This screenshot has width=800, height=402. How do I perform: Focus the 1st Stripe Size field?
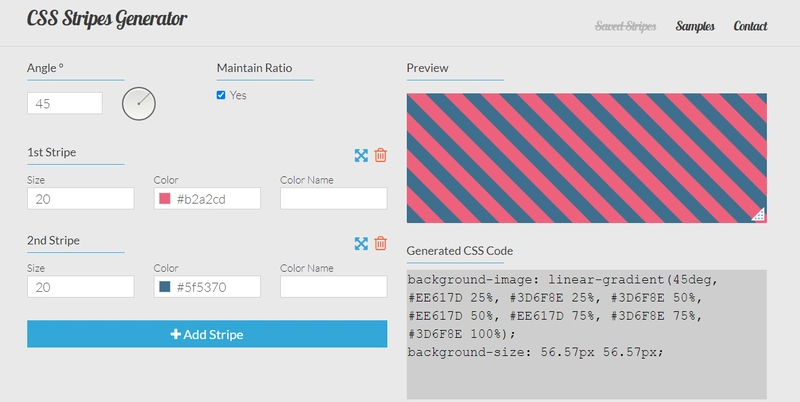pyautogui.click(x=81, y=198)
